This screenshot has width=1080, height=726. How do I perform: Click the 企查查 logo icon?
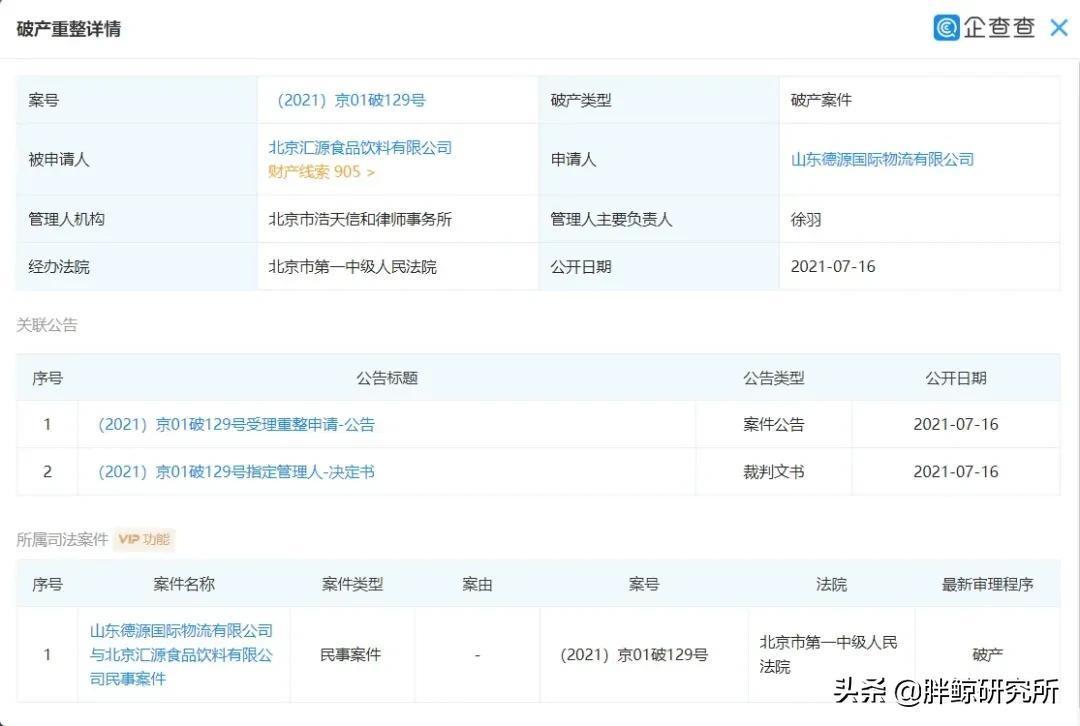click(946, 28)
